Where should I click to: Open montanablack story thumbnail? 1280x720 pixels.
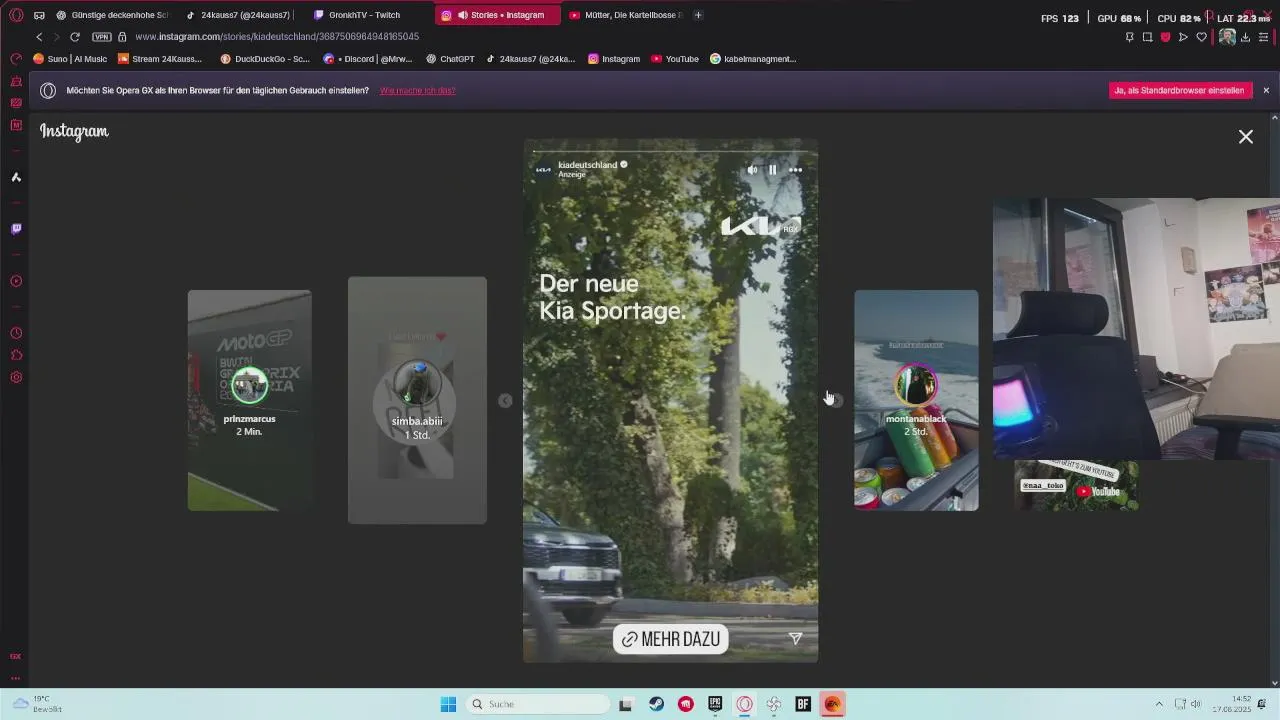pos(916,400)
